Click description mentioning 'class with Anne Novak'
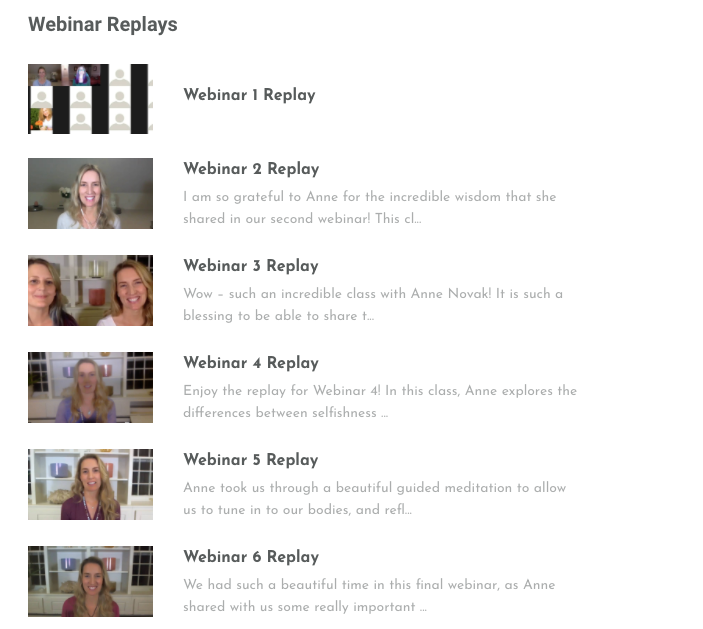Screen dimensions: 703x629 point(373,304)
